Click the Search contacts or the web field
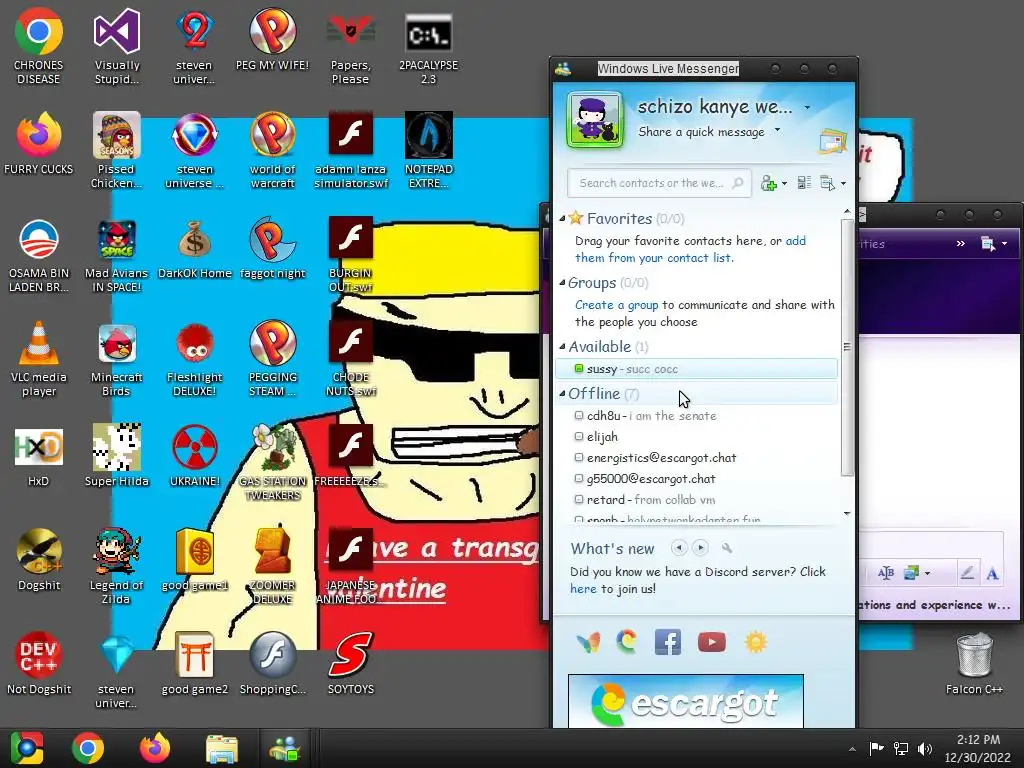 click(x=658, y=183)
